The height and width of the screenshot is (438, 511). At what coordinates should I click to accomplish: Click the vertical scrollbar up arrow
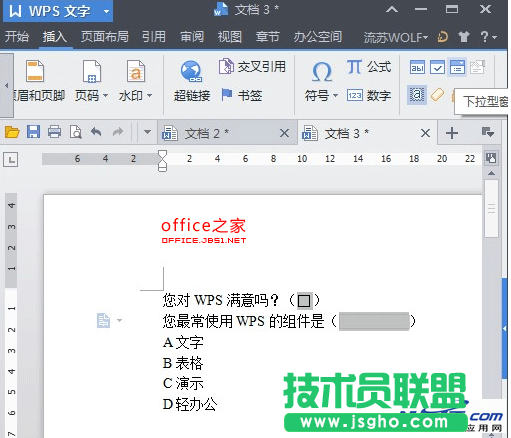point(491,173)
